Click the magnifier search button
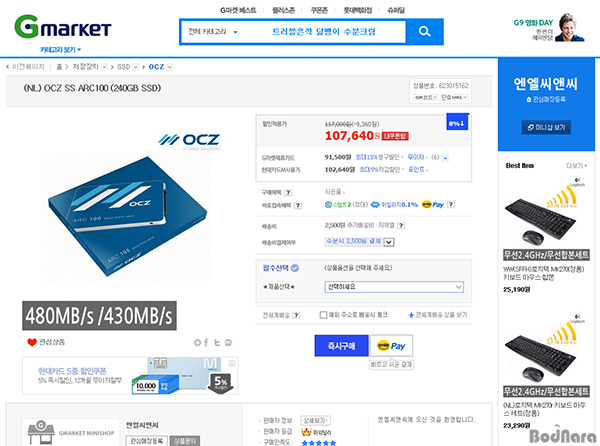 pyautogui.click(x=424, y=31)
